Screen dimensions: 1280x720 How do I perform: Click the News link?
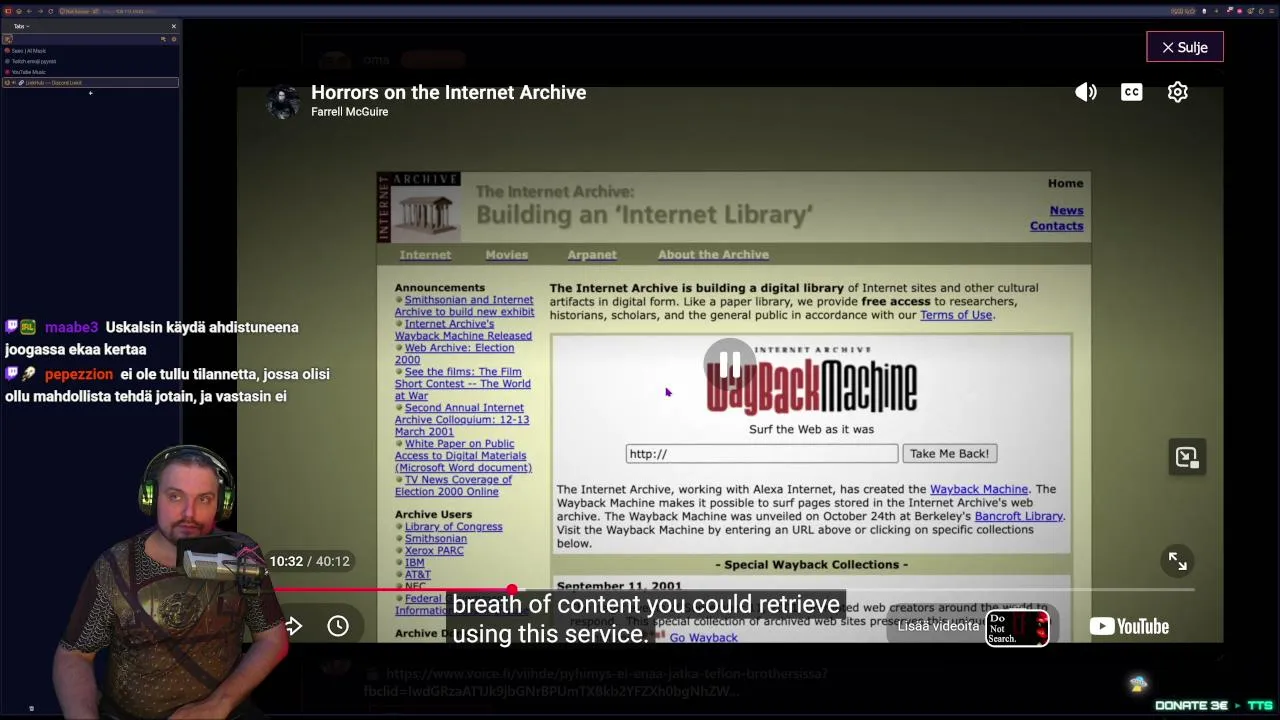[1066, 210]
